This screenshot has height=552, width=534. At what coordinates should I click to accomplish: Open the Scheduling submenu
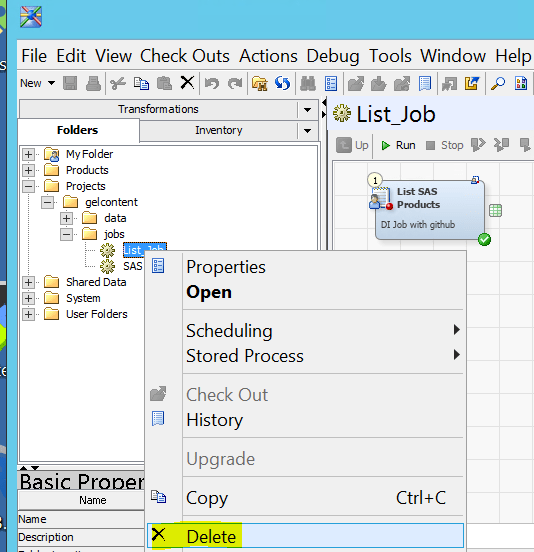tap(306, 331)
